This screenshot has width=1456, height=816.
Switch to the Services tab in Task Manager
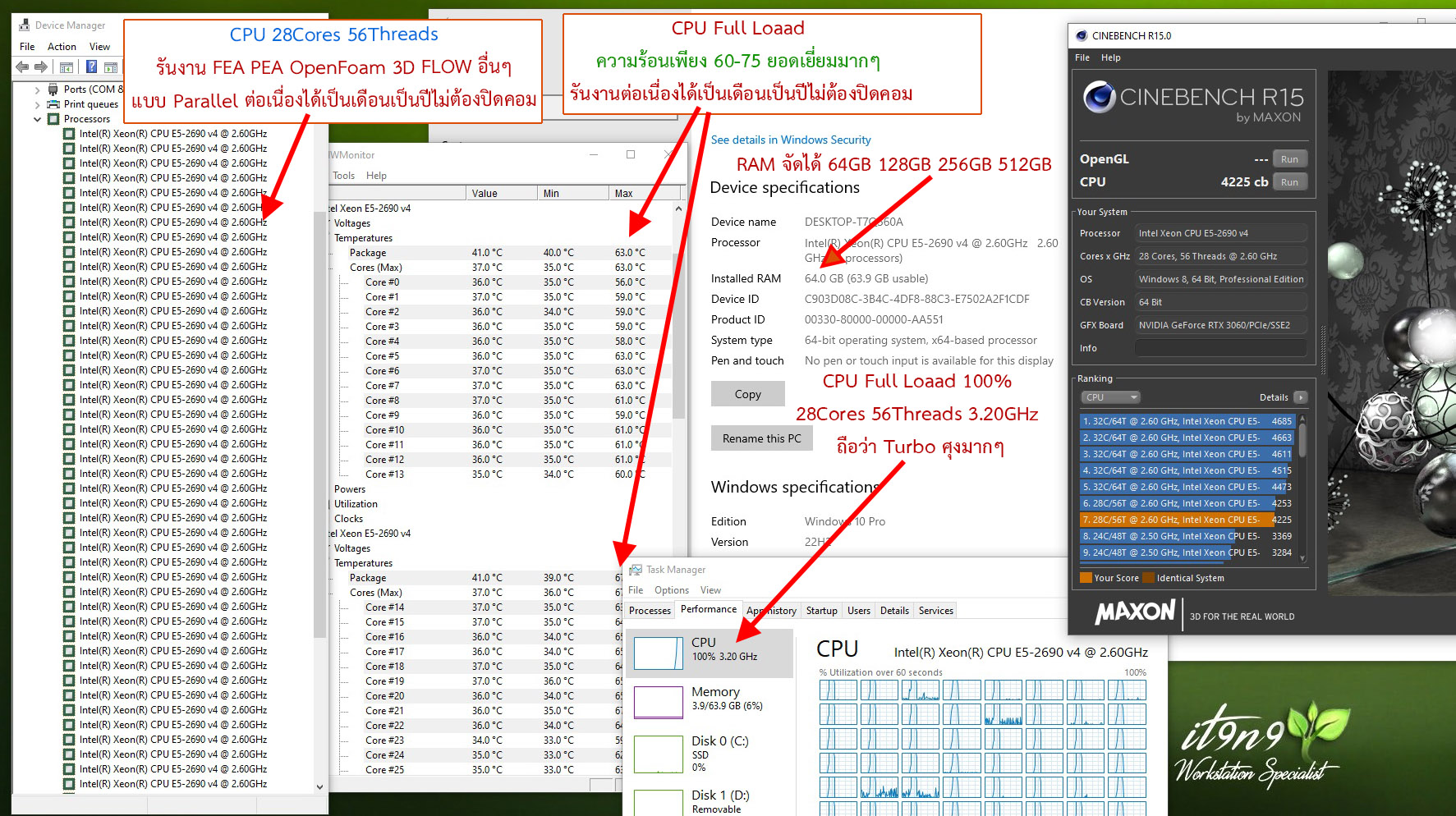click(x=936, y=611)
